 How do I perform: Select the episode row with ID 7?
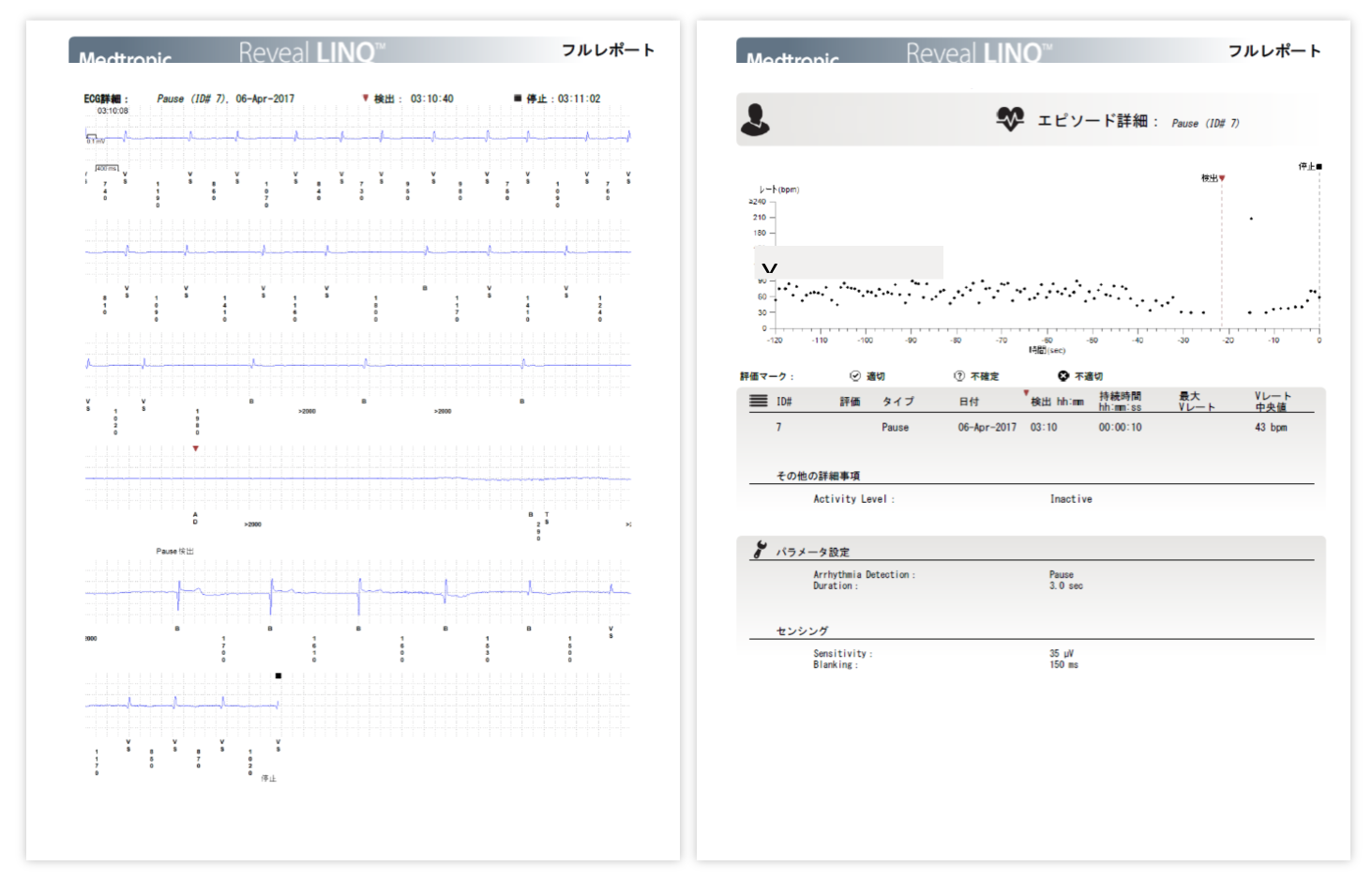[x=1032, y=428]
